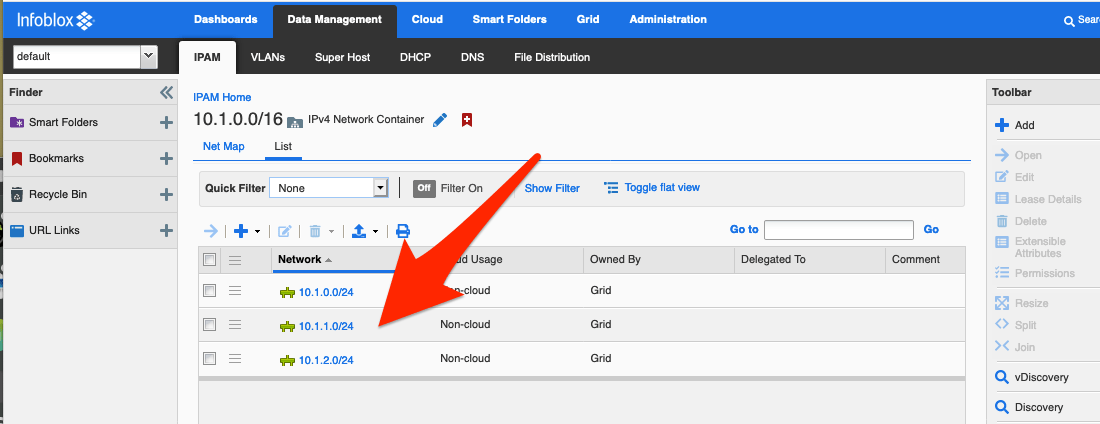
Task: Toggle the Filter On switch
Action: (424, 188)
